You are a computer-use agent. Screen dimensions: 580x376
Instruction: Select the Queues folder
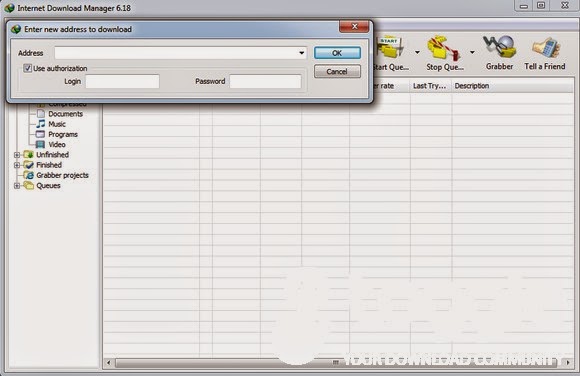(x=48, y=185)
